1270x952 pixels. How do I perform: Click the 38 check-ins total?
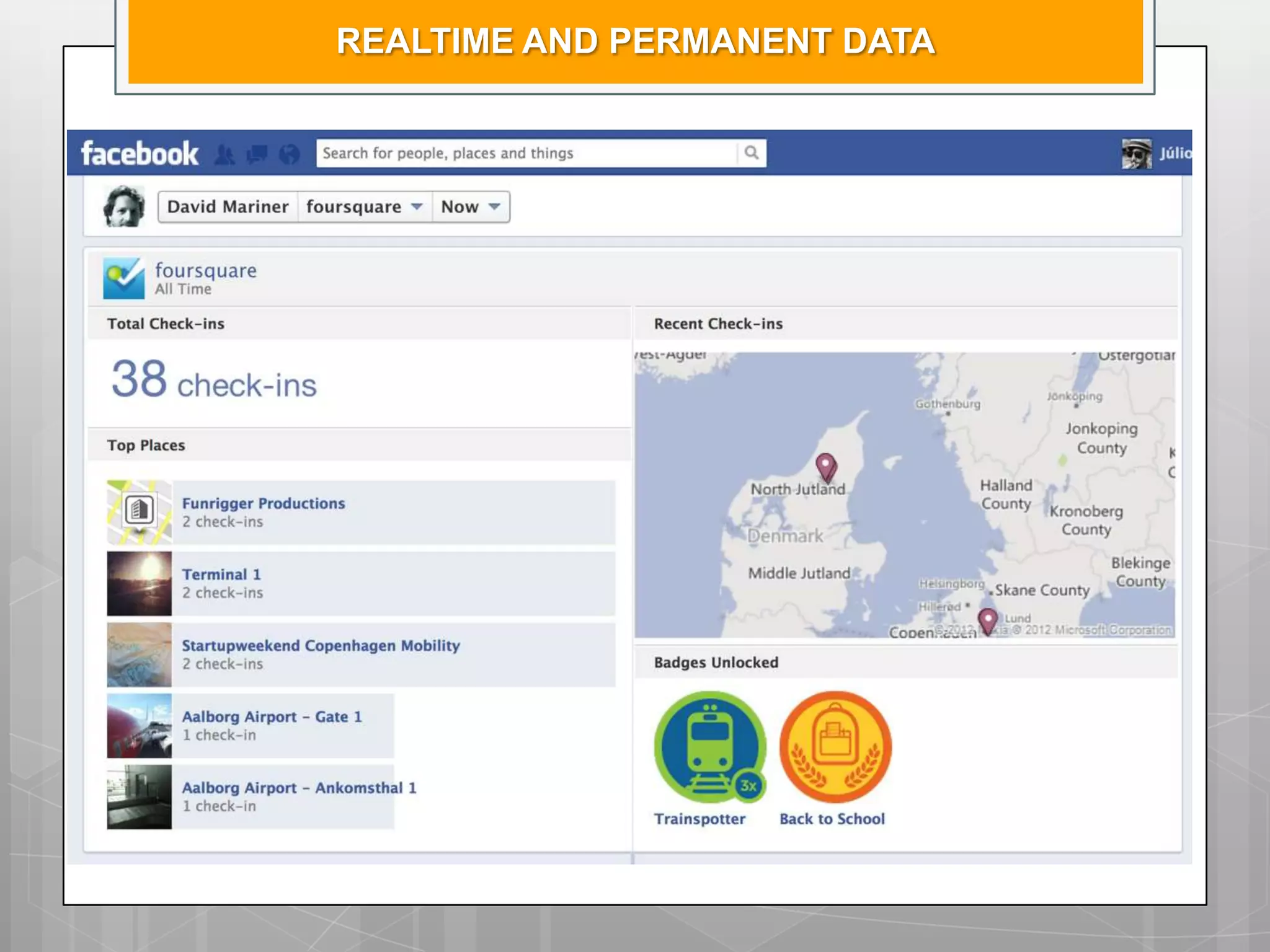coord(214,380)
